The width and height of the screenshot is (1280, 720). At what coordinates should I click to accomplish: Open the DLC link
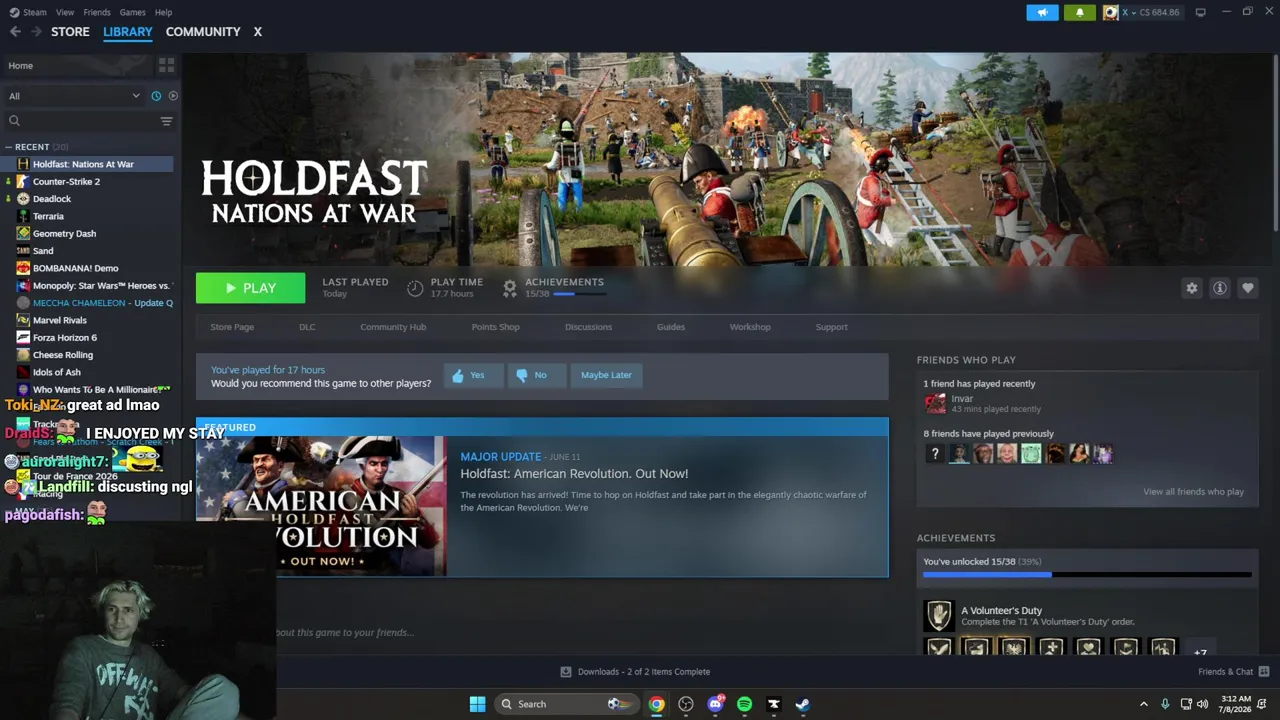307,327
